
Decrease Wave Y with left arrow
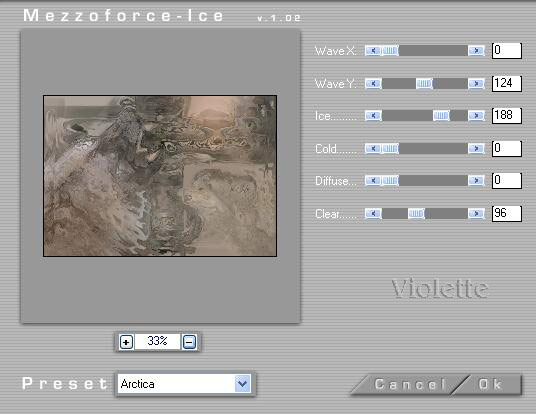point(373,83)
